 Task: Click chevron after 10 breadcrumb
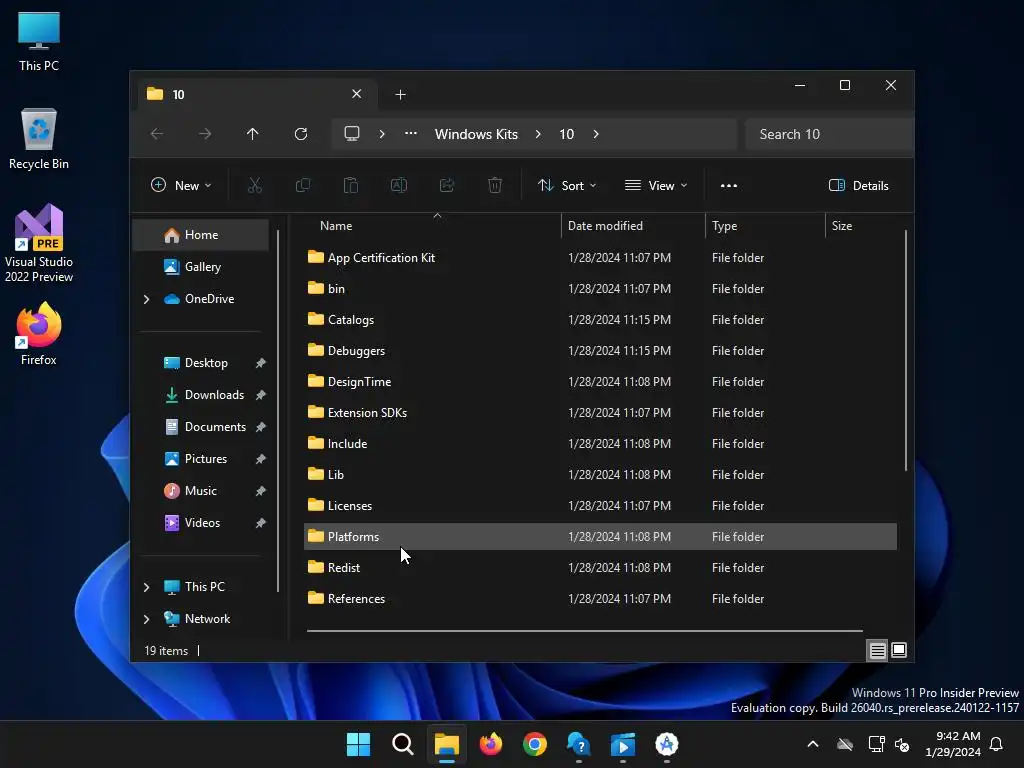click(x=596, y=134)
